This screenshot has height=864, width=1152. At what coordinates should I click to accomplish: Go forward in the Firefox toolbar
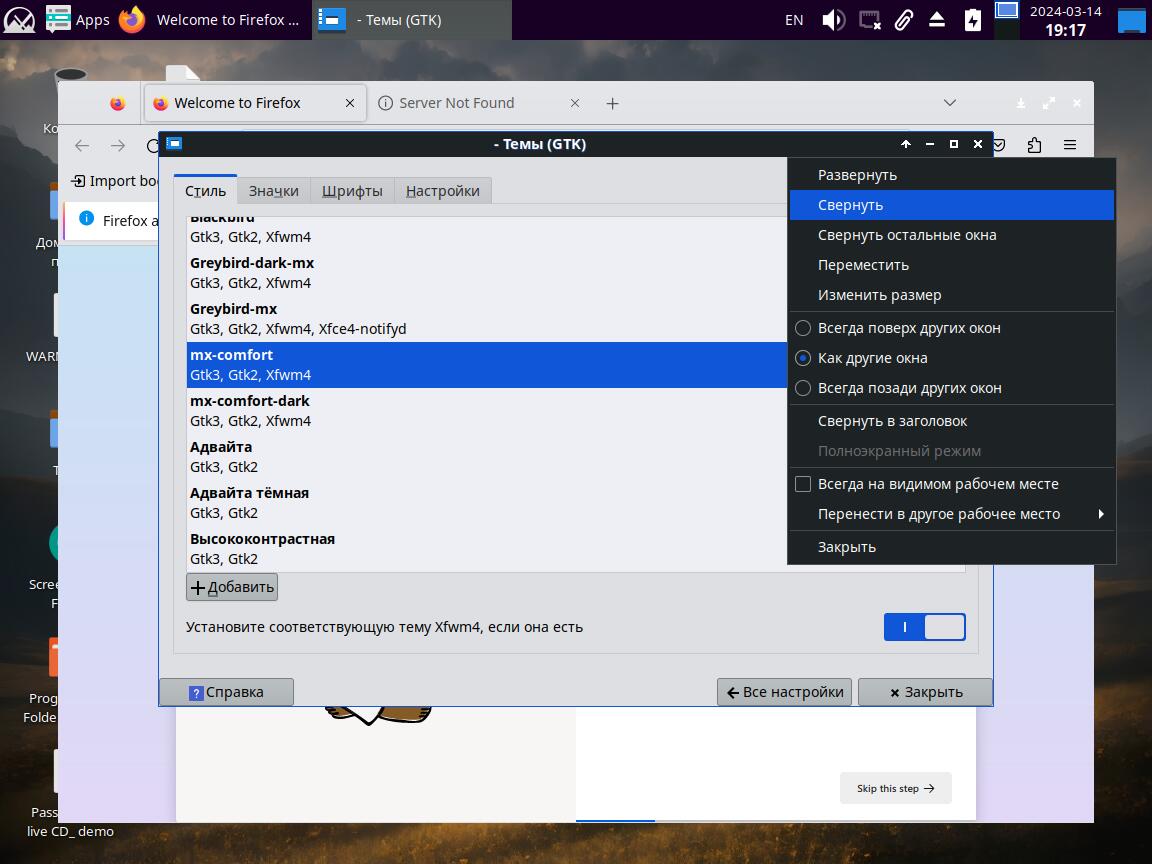tap(118, 145)
